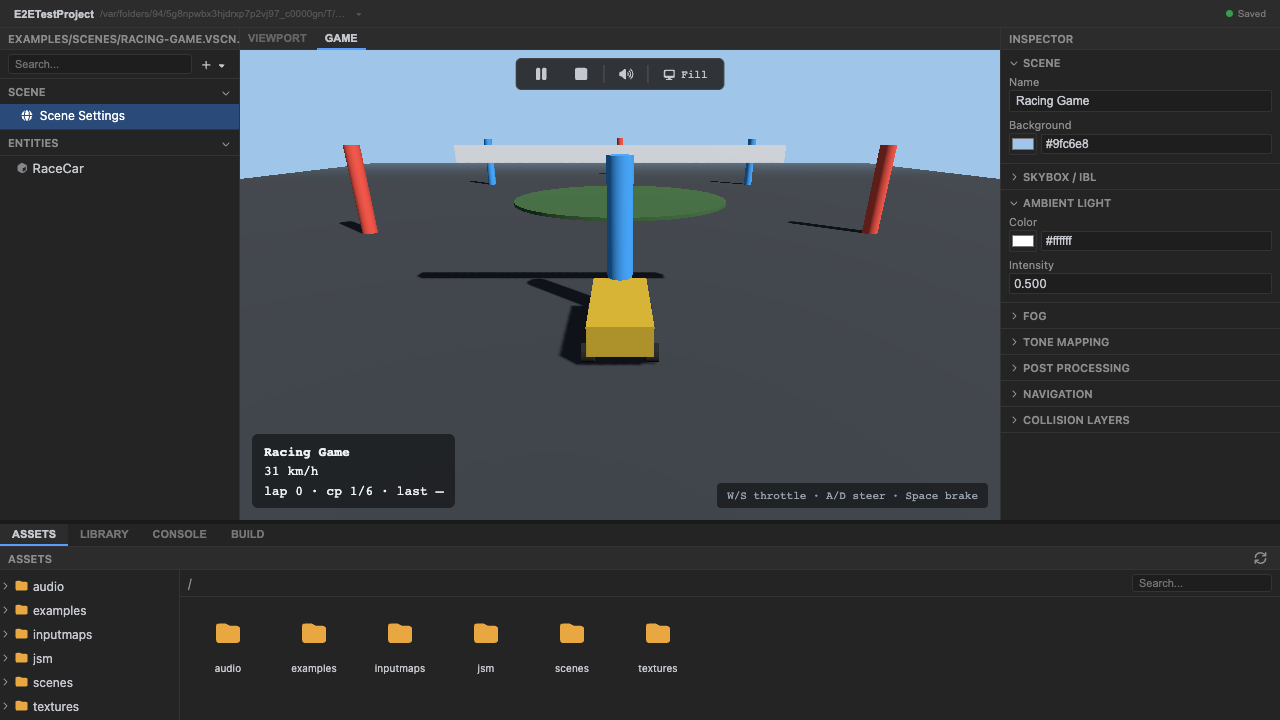
Task: Open the Library tab
Action: (104, 534)
